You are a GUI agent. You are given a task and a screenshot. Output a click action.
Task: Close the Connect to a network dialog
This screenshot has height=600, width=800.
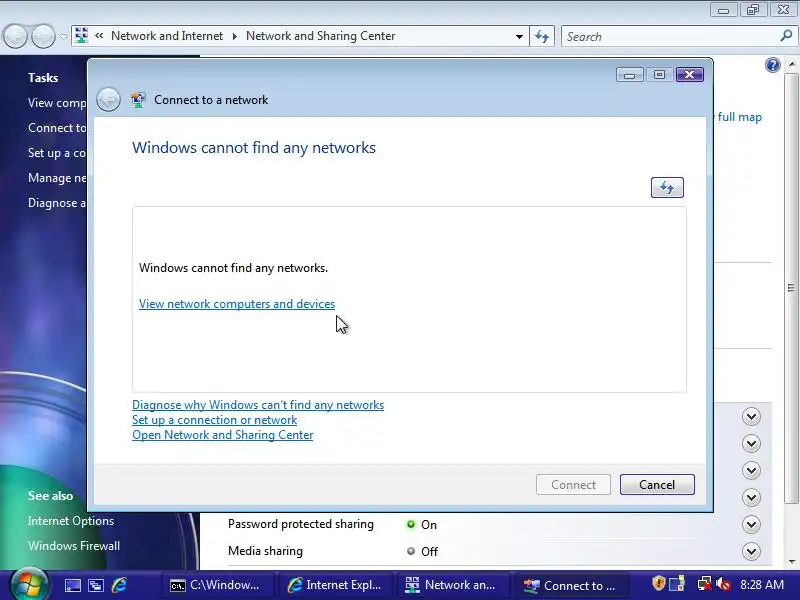click(689, 74)
